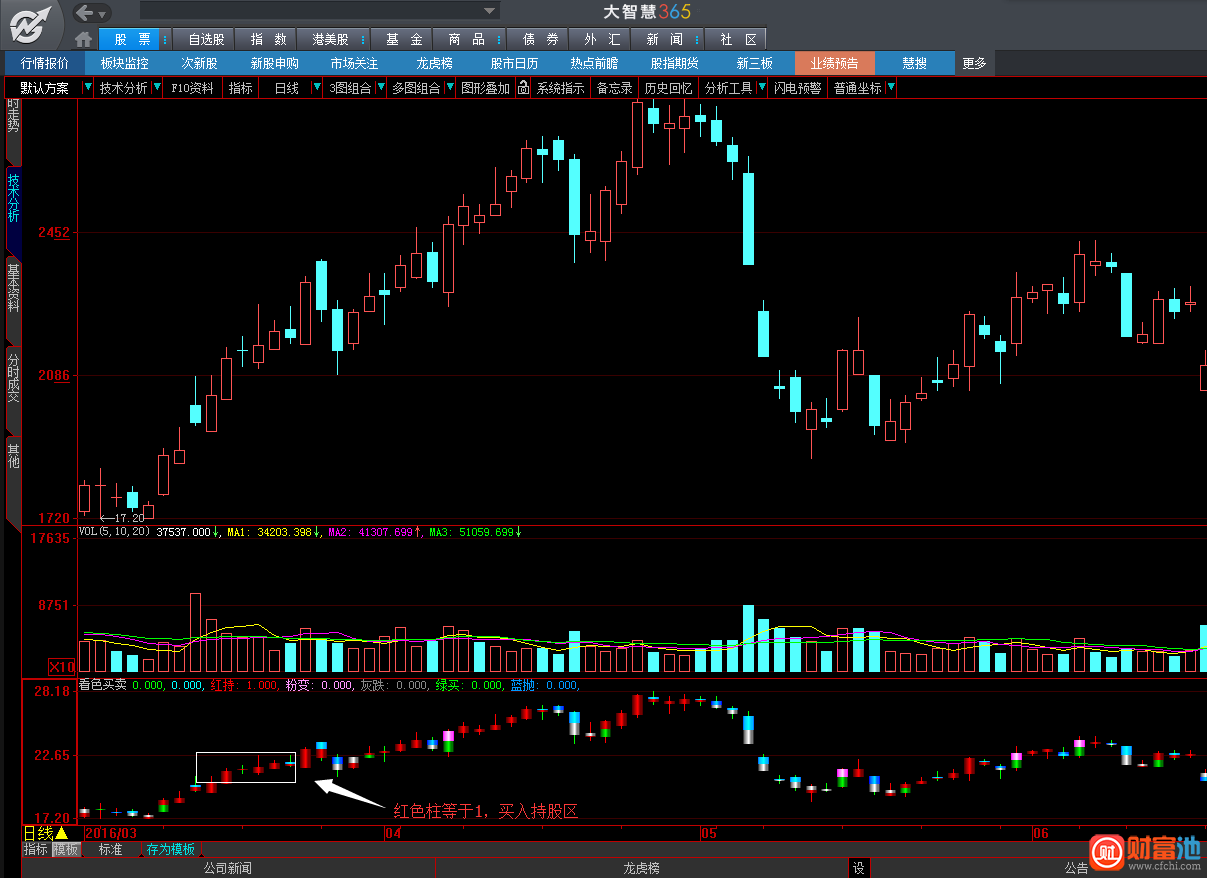Open the 慧搜 tab
The image size is (1207, 878).
914,63
